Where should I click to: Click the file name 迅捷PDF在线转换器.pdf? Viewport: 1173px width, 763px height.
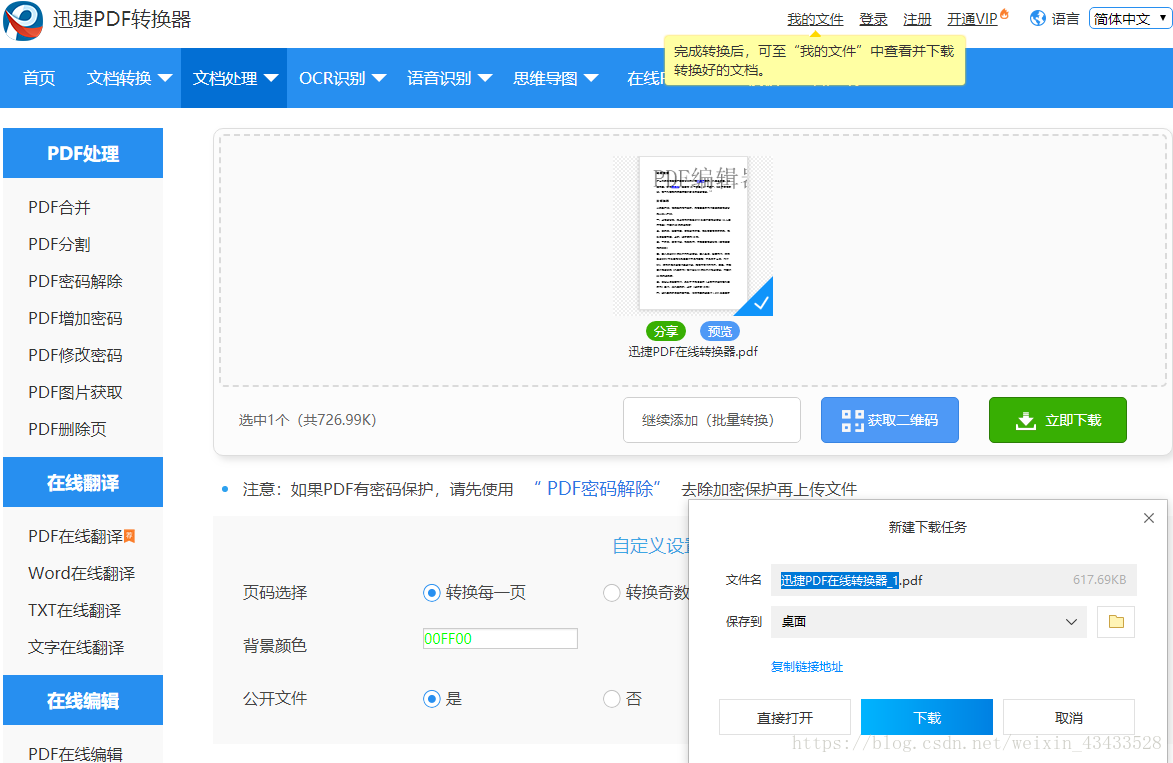pos(693,352)
